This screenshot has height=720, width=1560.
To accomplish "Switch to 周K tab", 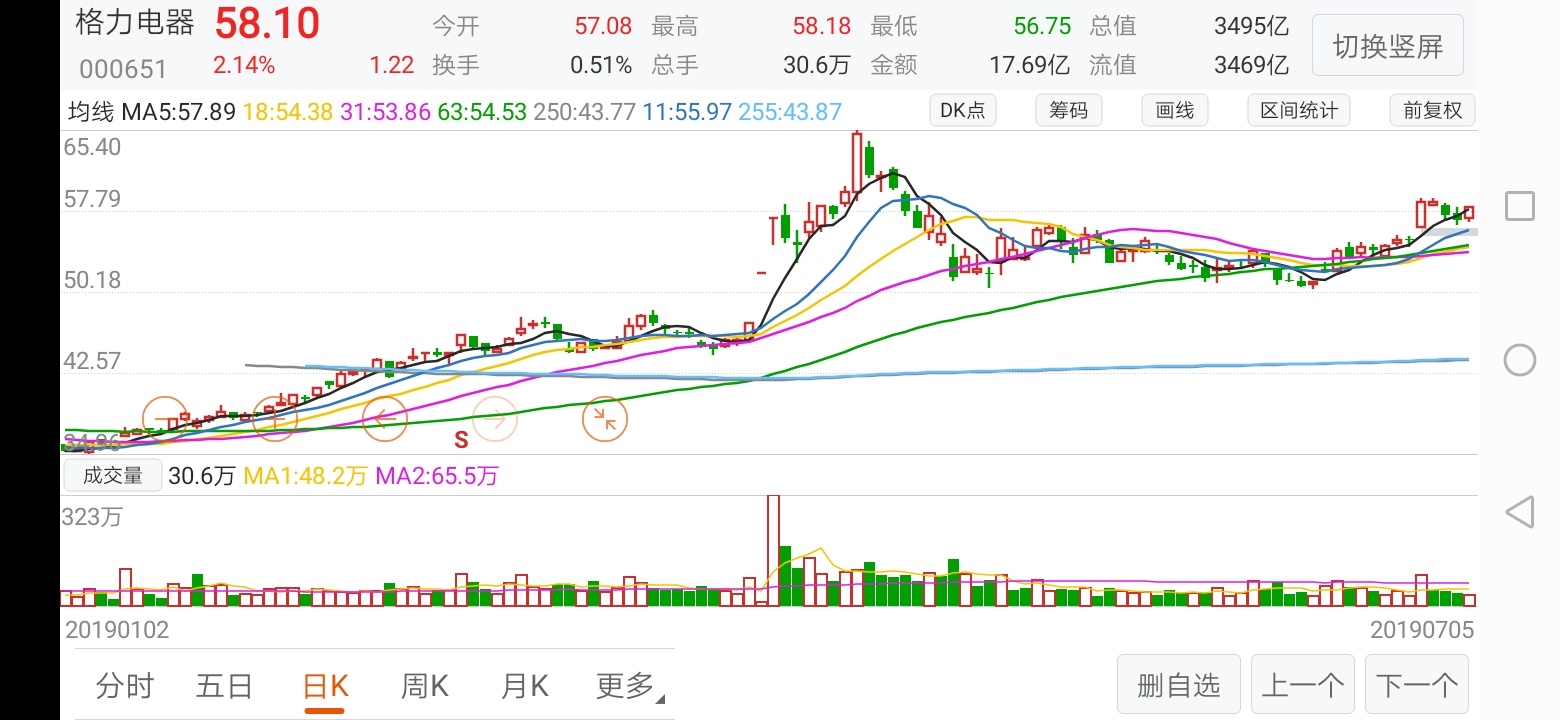I will pos(424,686).
